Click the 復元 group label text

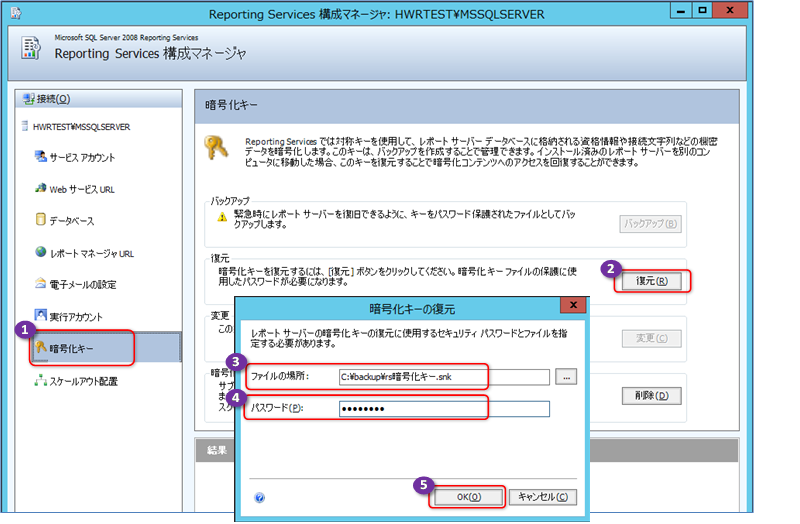tap(220, 258)
